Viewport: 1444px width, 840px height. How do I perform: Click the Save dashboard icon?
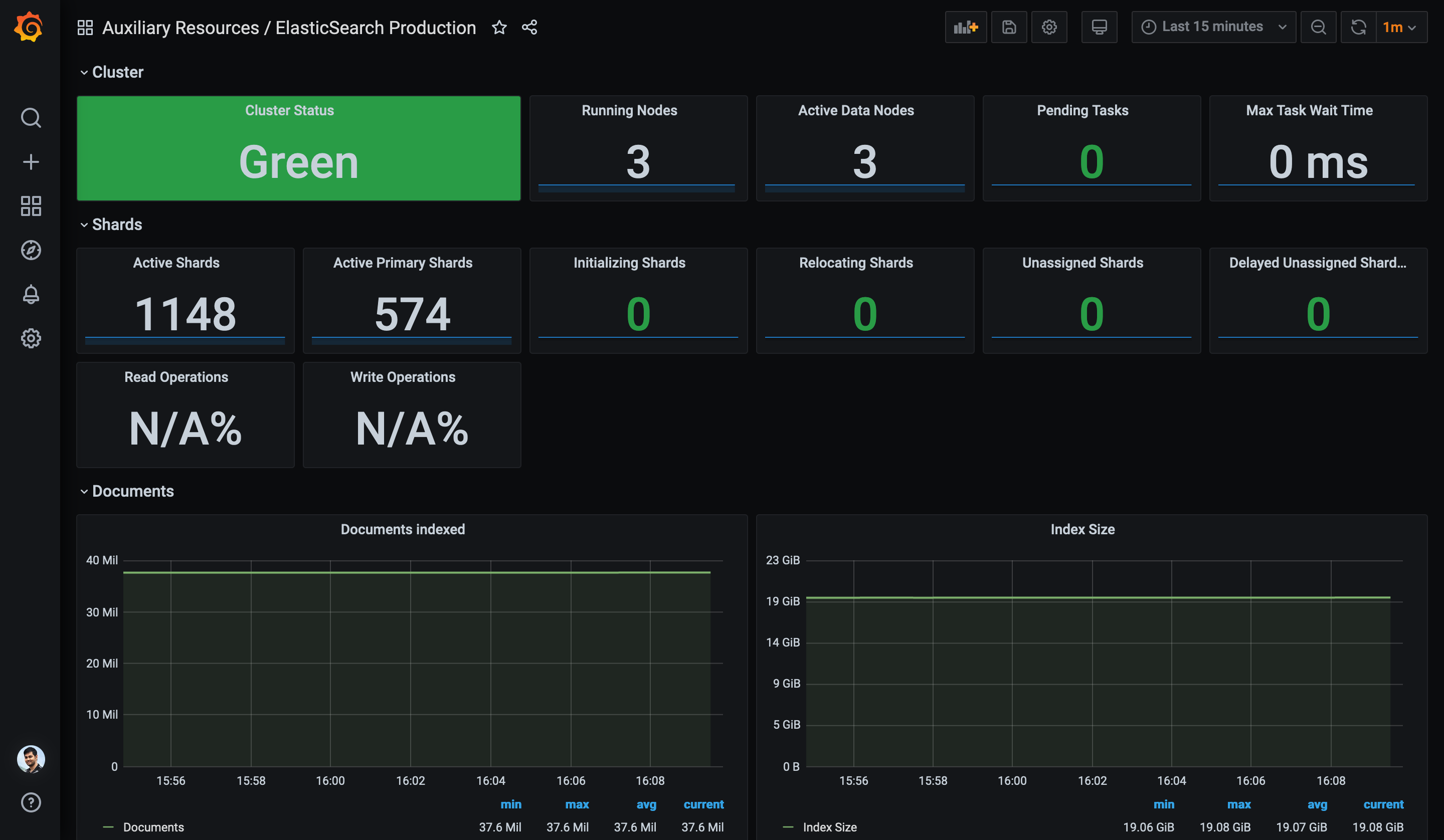1009,27
